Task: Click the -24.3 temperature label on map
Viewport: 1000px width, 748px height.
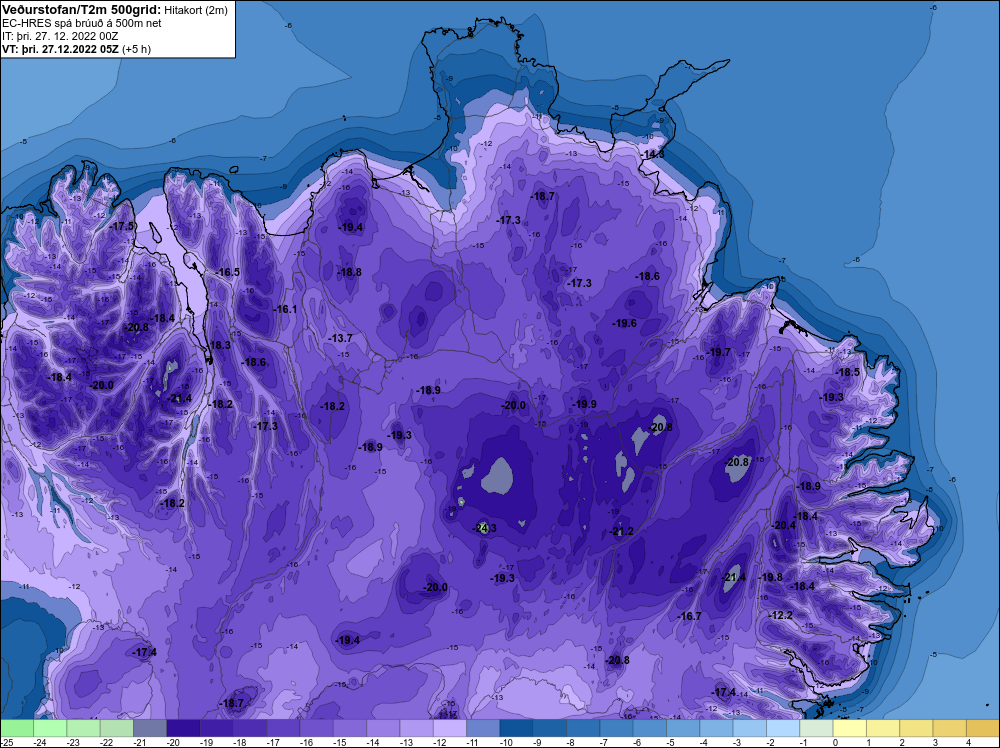Action: [x=484, y=528]
